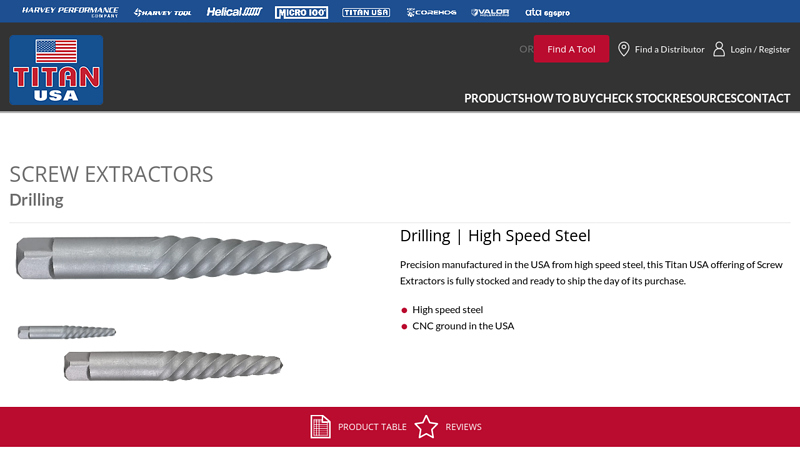View the large screw extractor image

coord(173,257)
